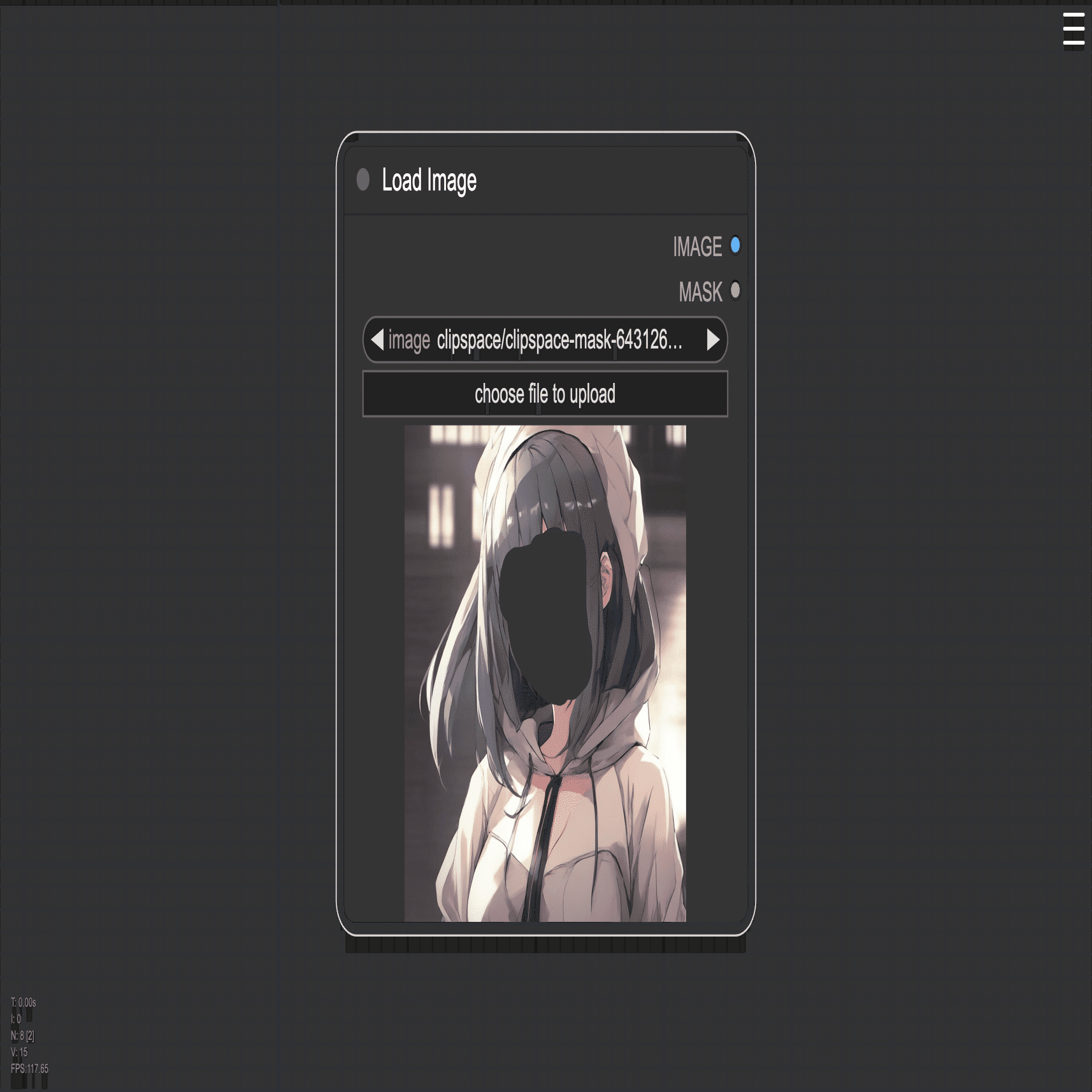
Task: Collapse the Load Image node via its dot
Action: (363, 180)
